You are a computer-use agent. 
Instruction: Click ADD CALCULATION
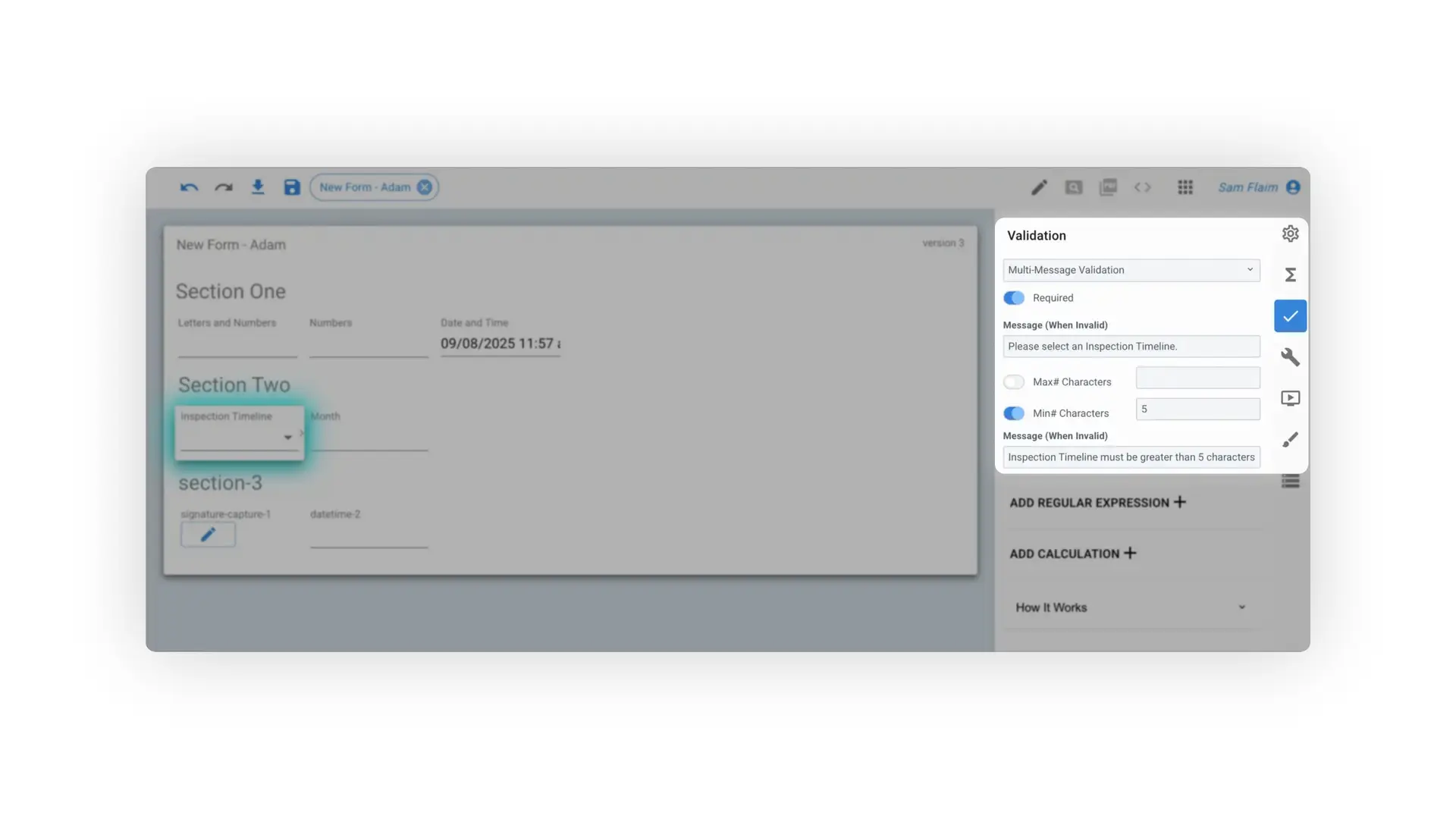[1072, 553]
